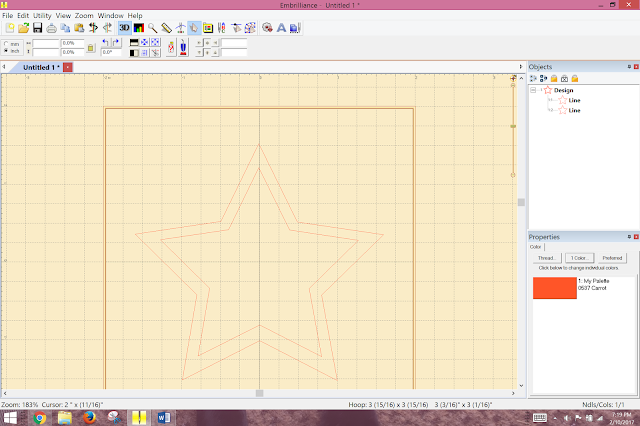Click the right tab scroll arrow
The height and width of the screenshot is (426, 640).
[x=520, y=67]
